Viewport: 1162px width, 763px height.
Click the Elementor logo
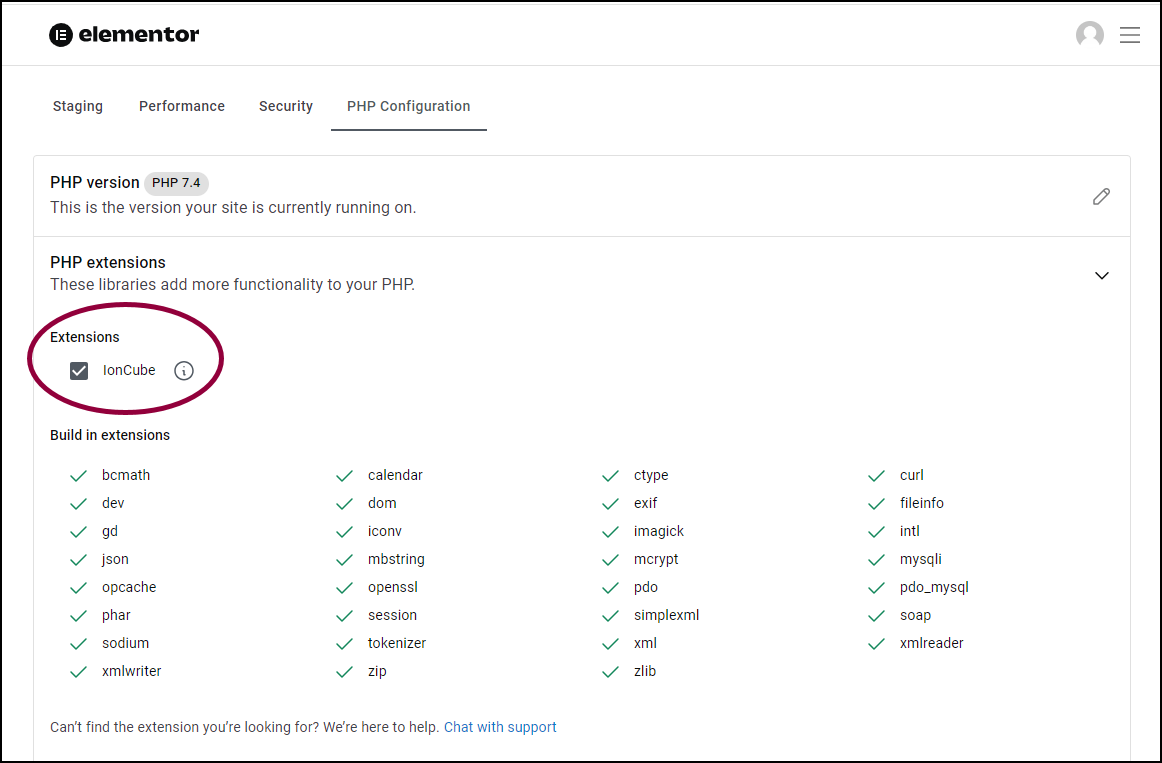124,34
